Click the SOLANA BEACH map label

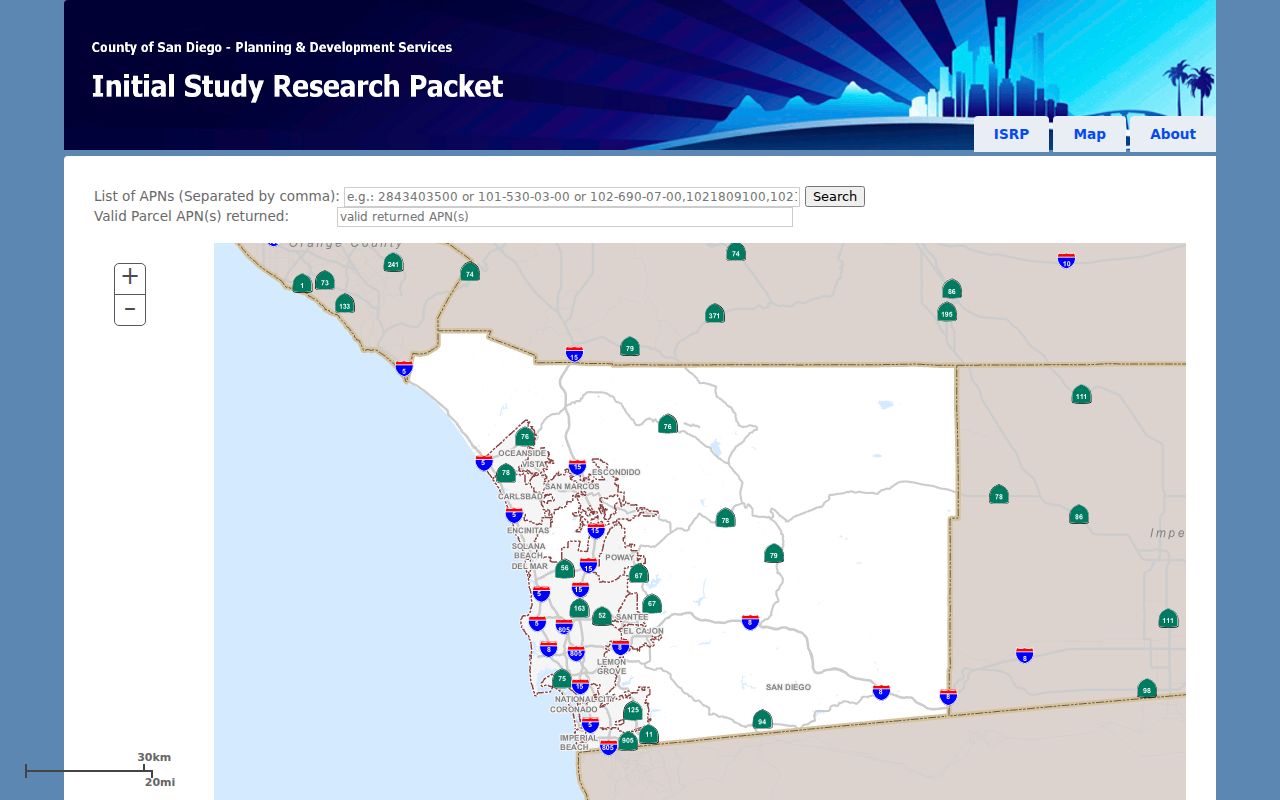tap(529, 551)
